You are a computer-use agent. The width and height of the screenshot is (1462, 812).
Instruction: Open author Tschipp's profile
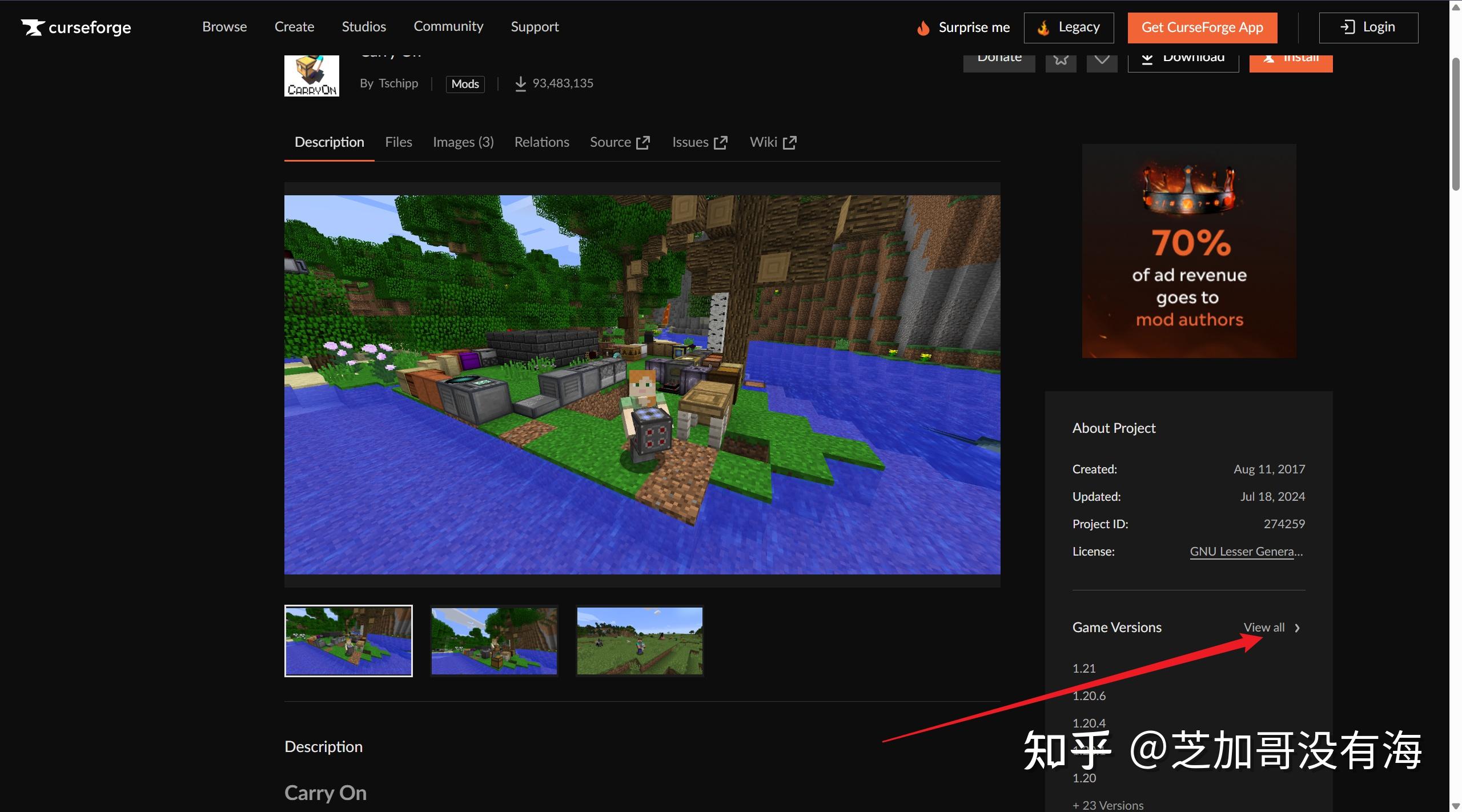(x=398, y=83)
